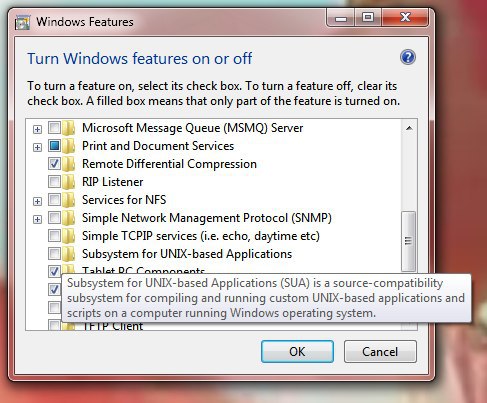The image size is (487, 403).
Task: Select the Services for NFS folder icon
Action: click(69, 200)
